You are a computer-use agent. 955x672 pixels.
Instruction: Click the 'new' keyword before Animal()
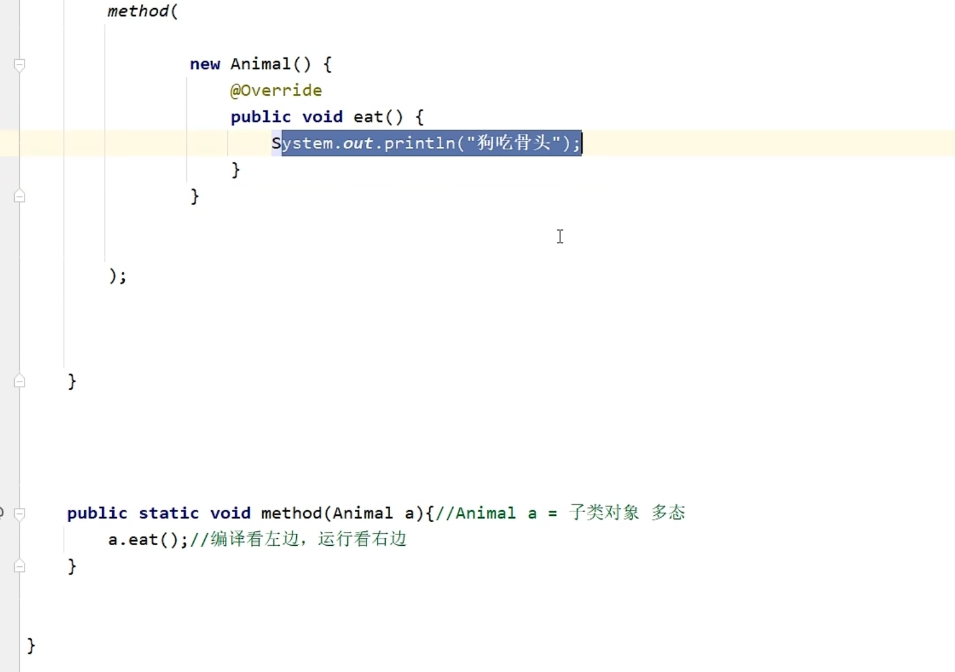point(205,64)
